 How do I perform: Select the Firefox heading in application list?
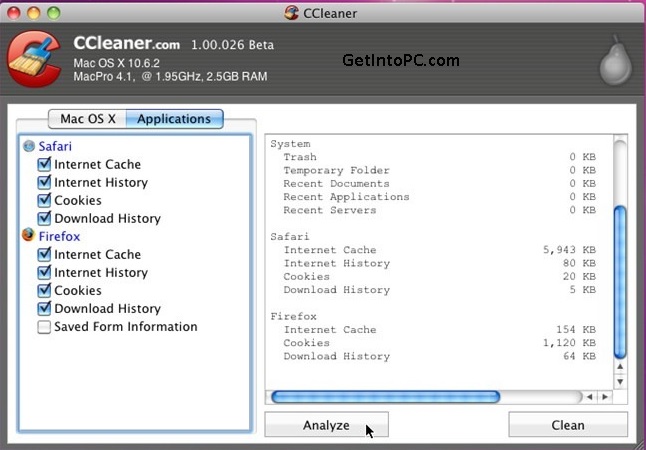(x=59, y=236)
